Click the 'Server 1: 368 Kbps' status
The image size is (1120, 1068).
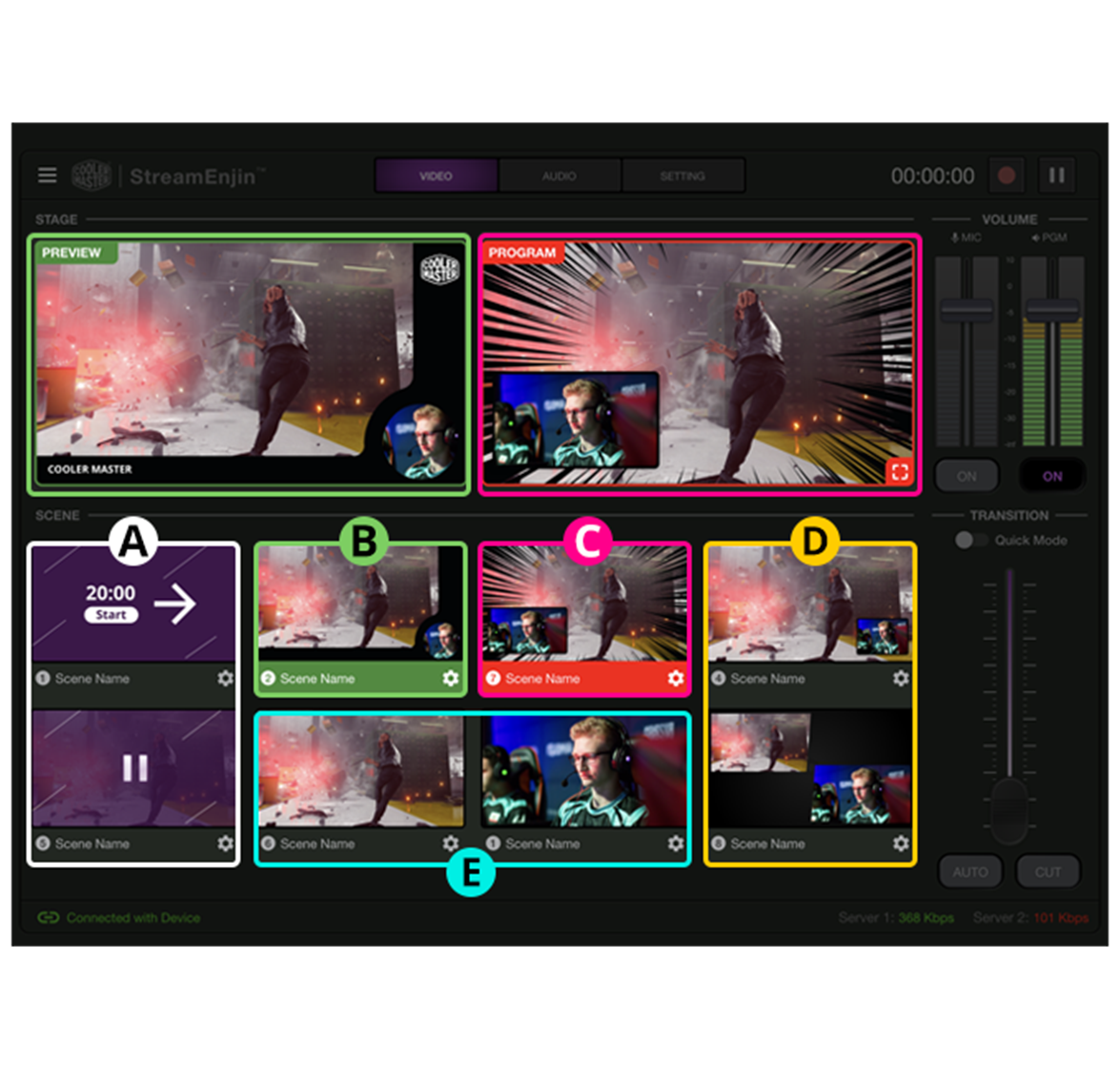click(896, 918)
